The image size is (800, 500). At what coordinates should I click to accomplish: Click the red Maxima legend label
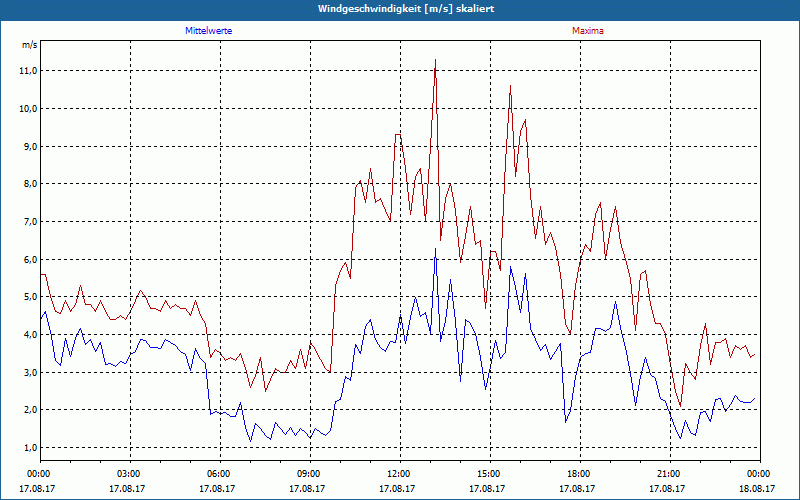(x=588, y=31)
